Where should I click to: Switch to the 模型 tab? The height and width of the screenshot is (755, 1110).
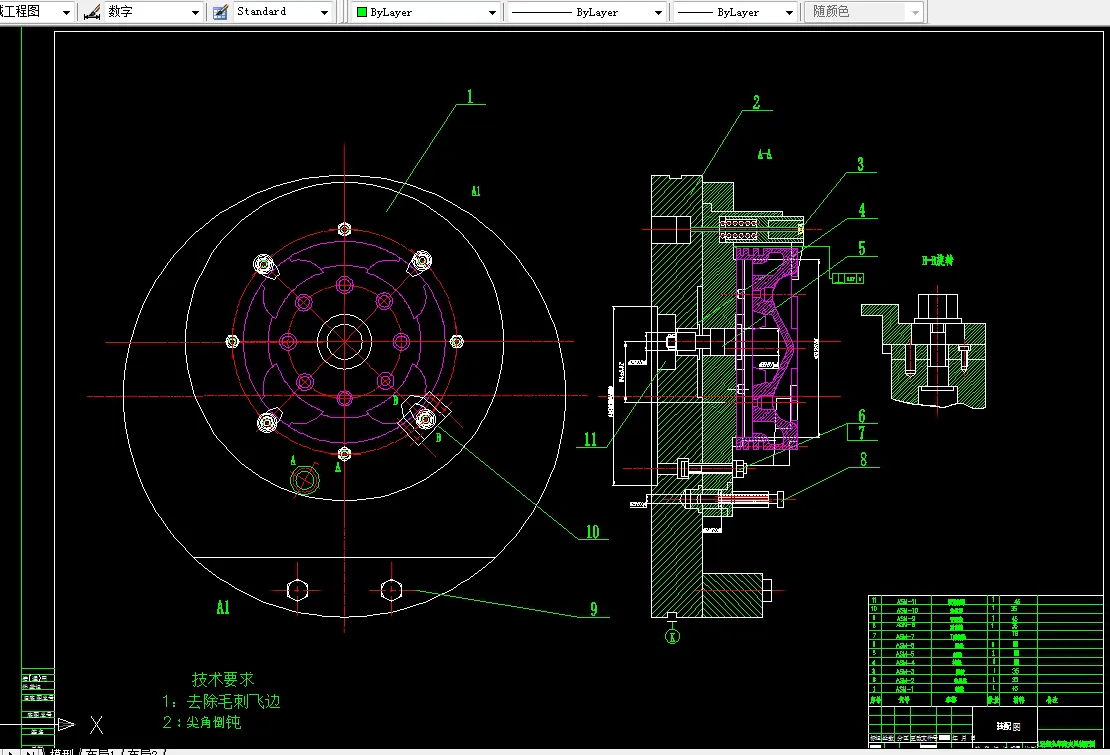[x=60, y=751]
